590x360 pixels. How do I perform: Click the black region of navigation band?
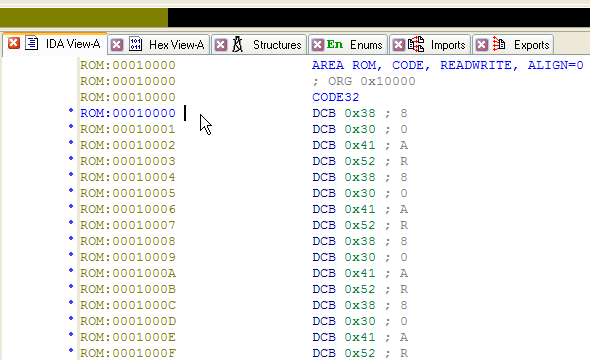pos(379,17)
